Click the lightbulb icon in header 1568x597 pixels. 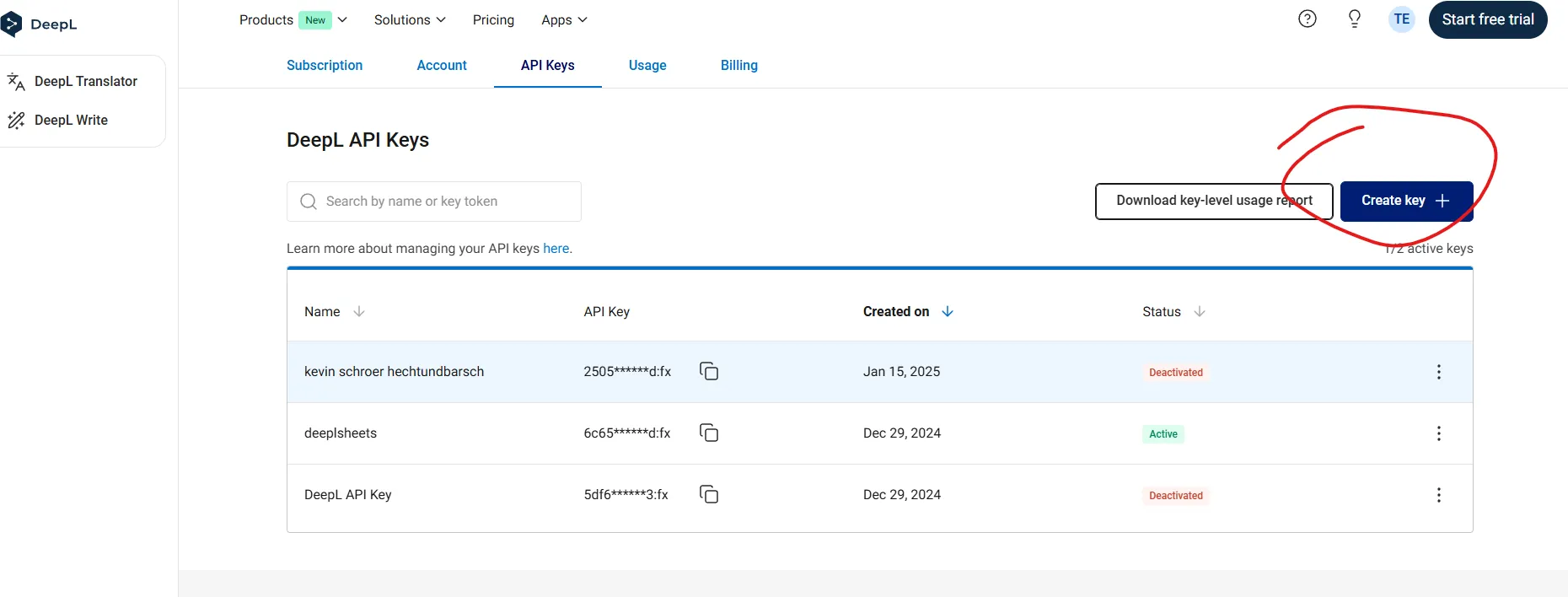1354,19
